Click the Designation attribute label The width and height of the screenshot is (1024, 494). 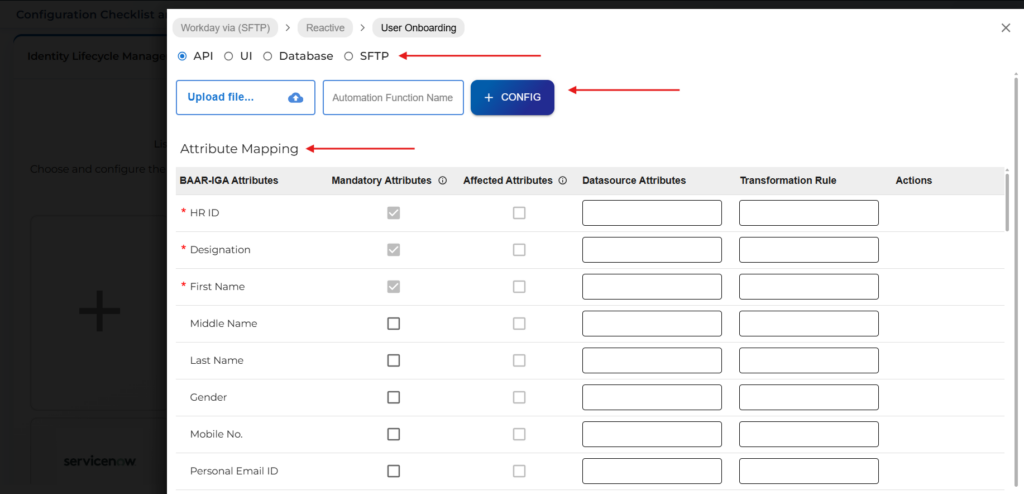point(220,250)
